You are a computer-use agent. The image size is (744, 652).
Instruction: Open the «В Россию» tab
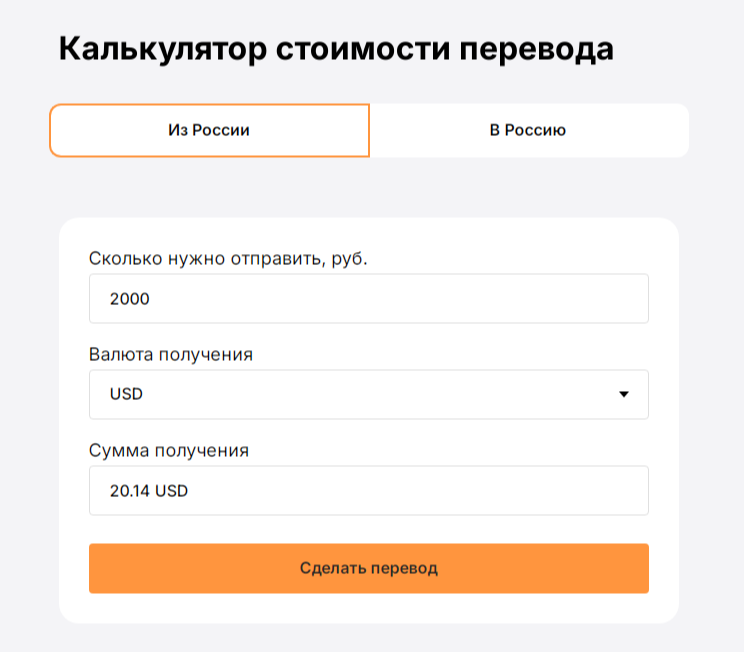tap(528, 130)
